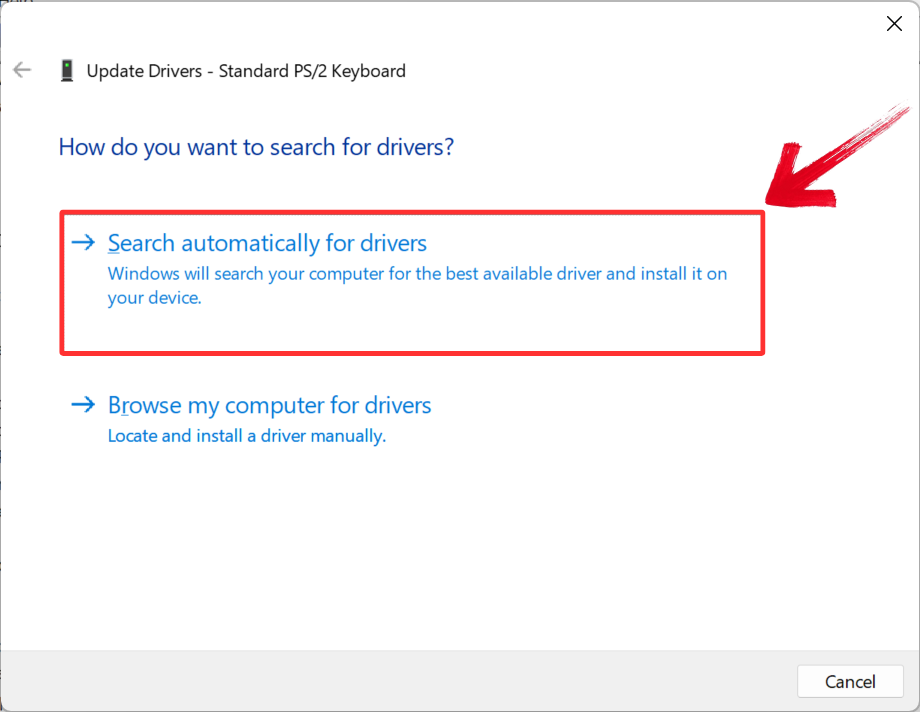Click the bottom bar next to Cancel
The height and width of the screenshot is (712, 920).
pos(450,681)
